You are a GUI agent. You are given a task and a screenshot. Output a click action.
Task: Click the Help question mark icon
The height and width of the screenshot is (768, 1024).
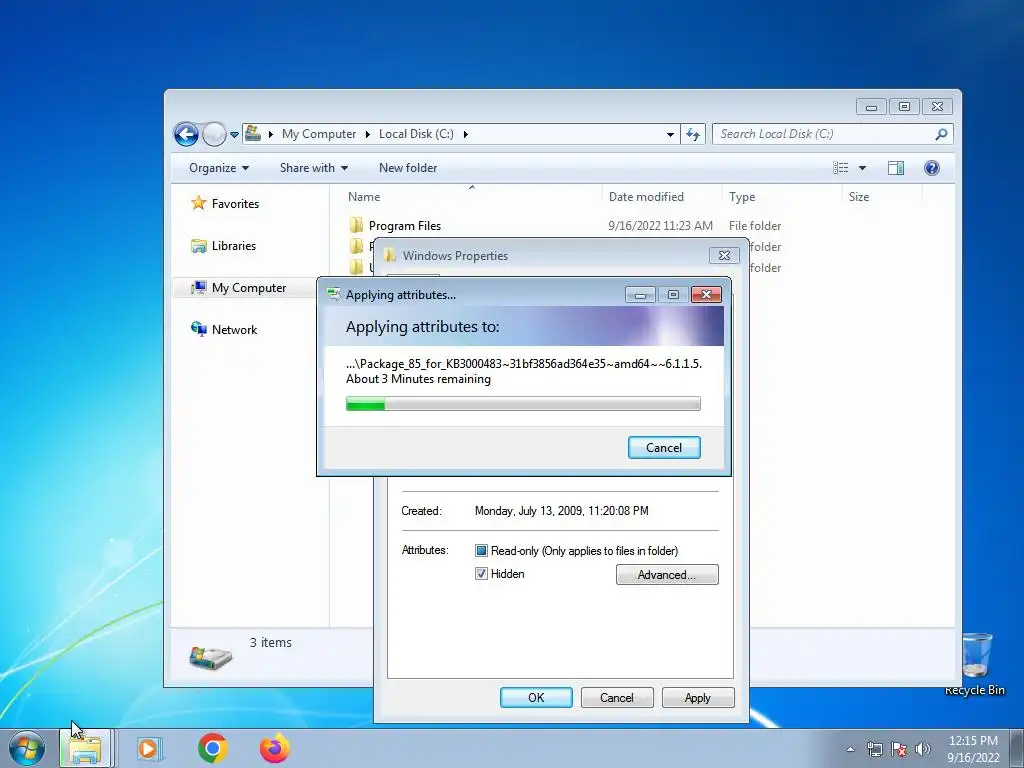tap(932, 168)
